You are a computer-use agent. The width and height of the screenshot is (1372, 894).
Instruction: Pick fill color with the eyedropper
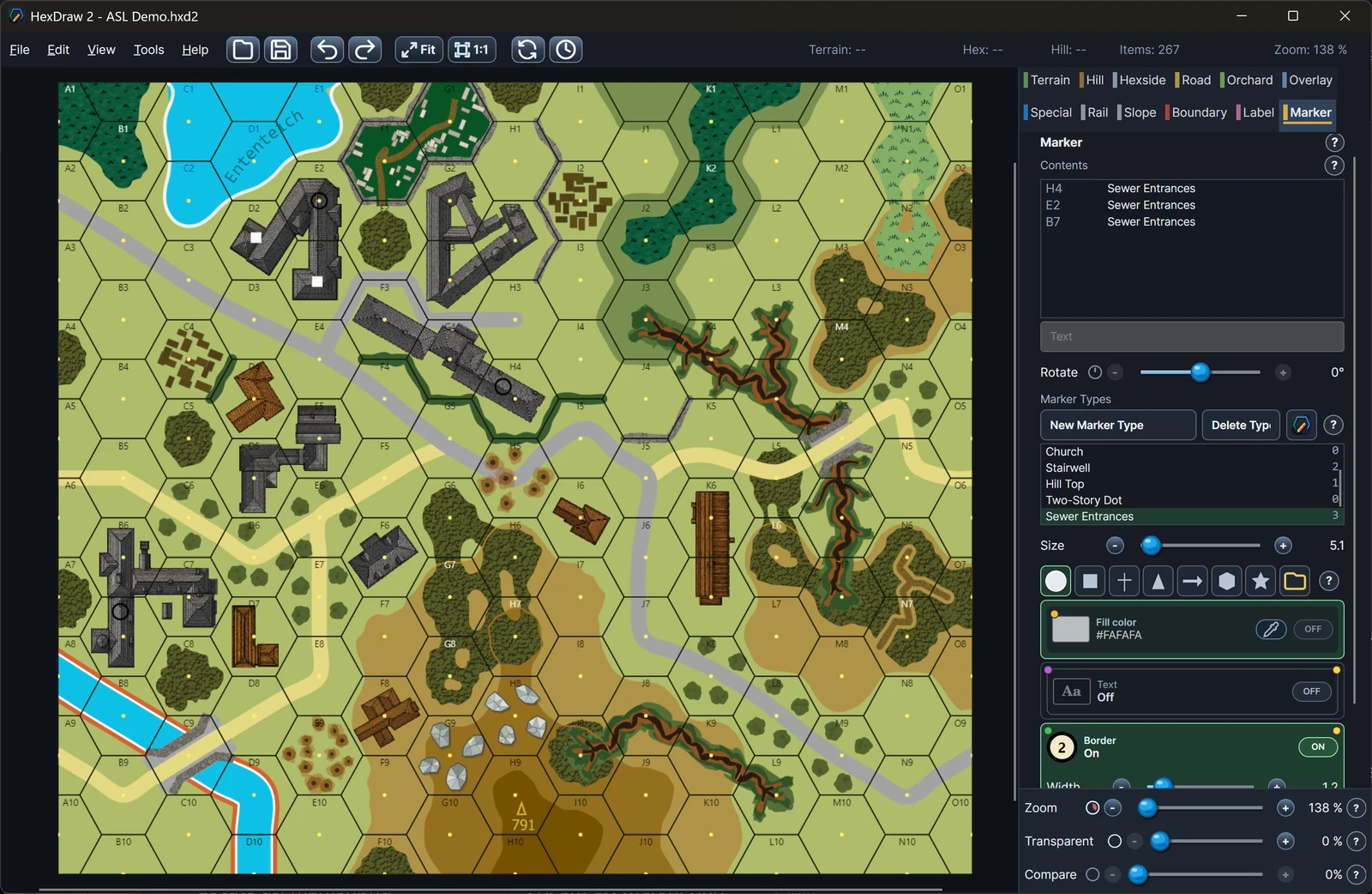point(1271,629)
